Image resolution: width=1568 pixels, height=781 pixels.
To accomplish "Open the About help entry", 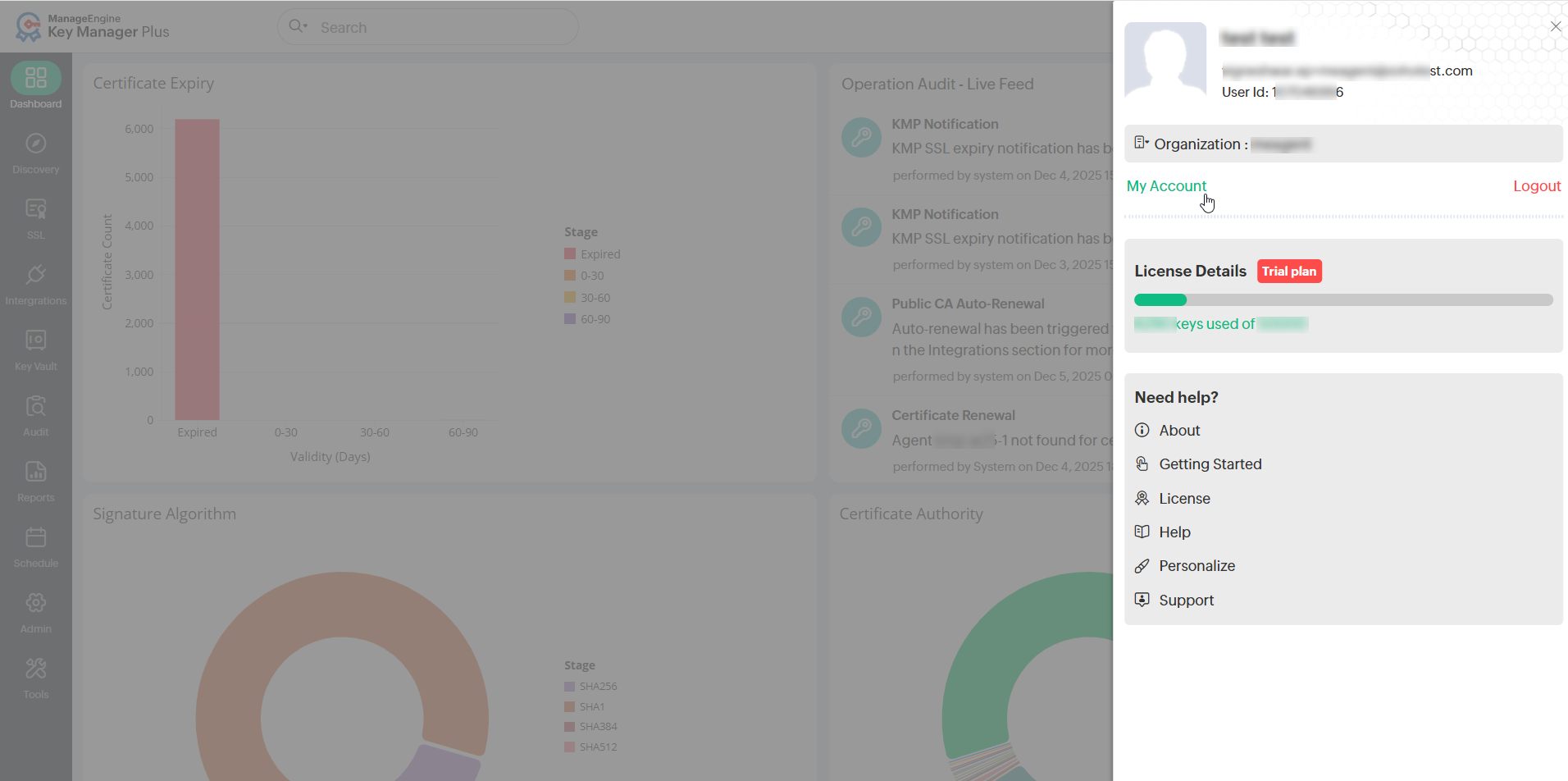I will (1179, 431).
